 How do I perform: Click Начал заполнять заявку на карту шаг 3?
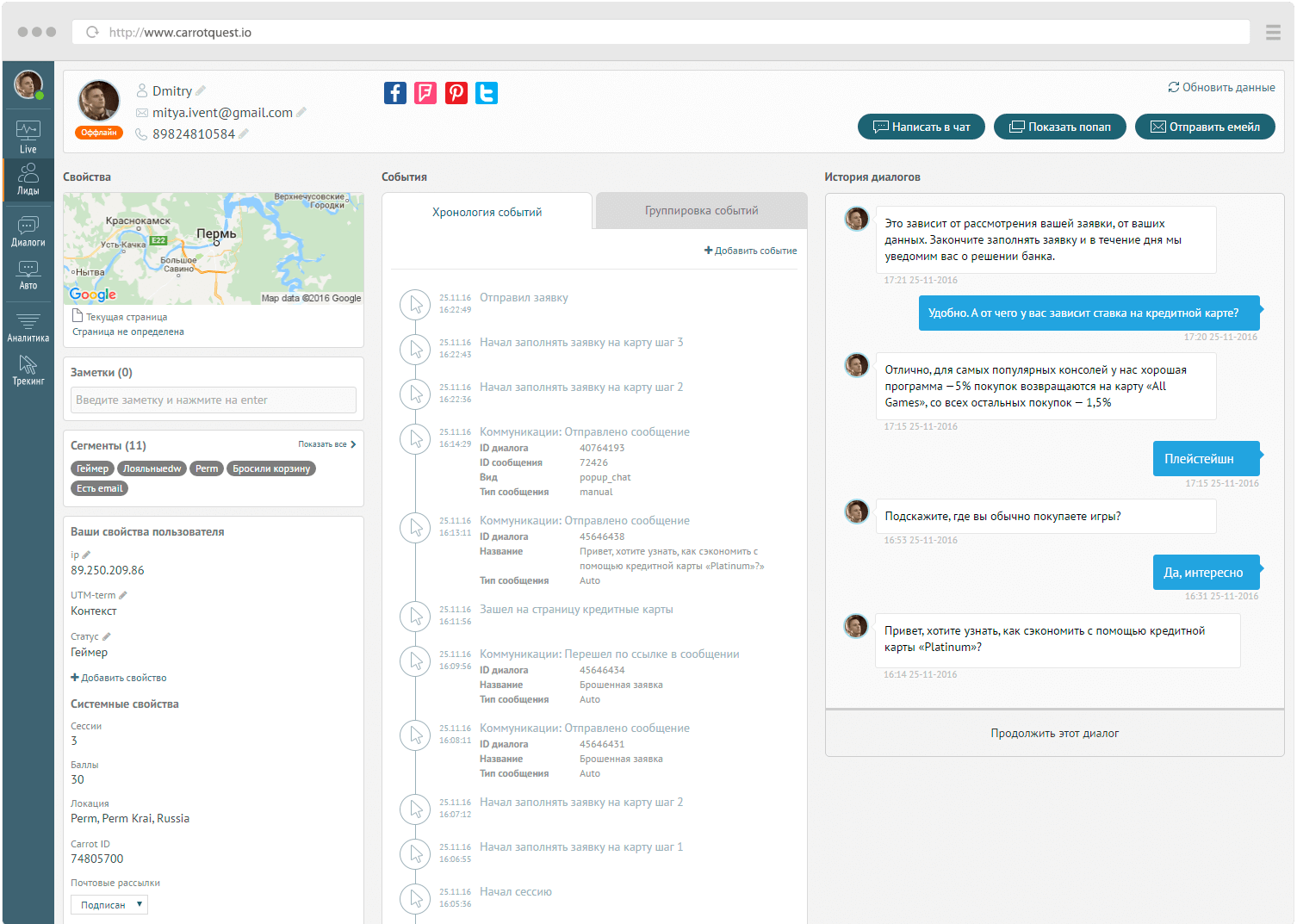point(581,342)
